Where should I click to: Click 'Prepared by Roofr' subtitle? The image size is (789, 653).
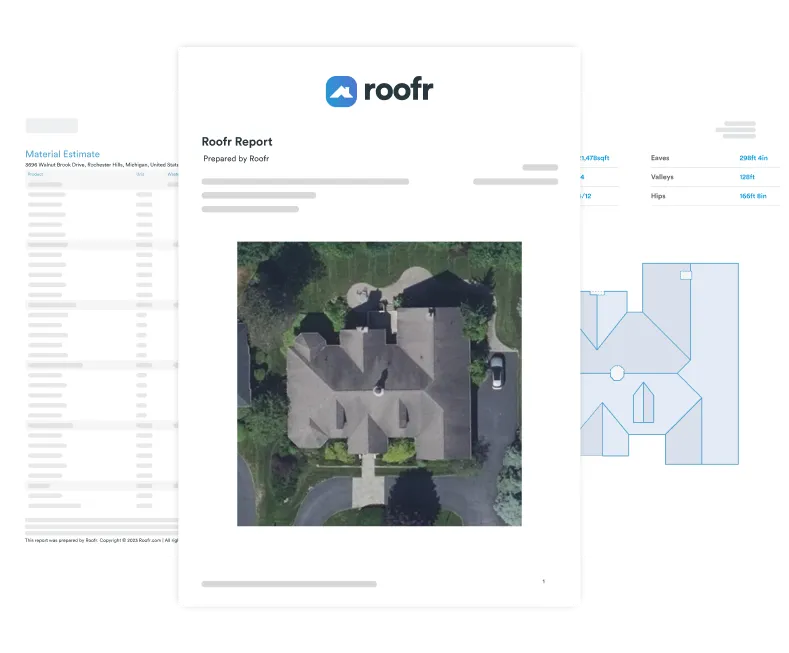pos(236,158)
